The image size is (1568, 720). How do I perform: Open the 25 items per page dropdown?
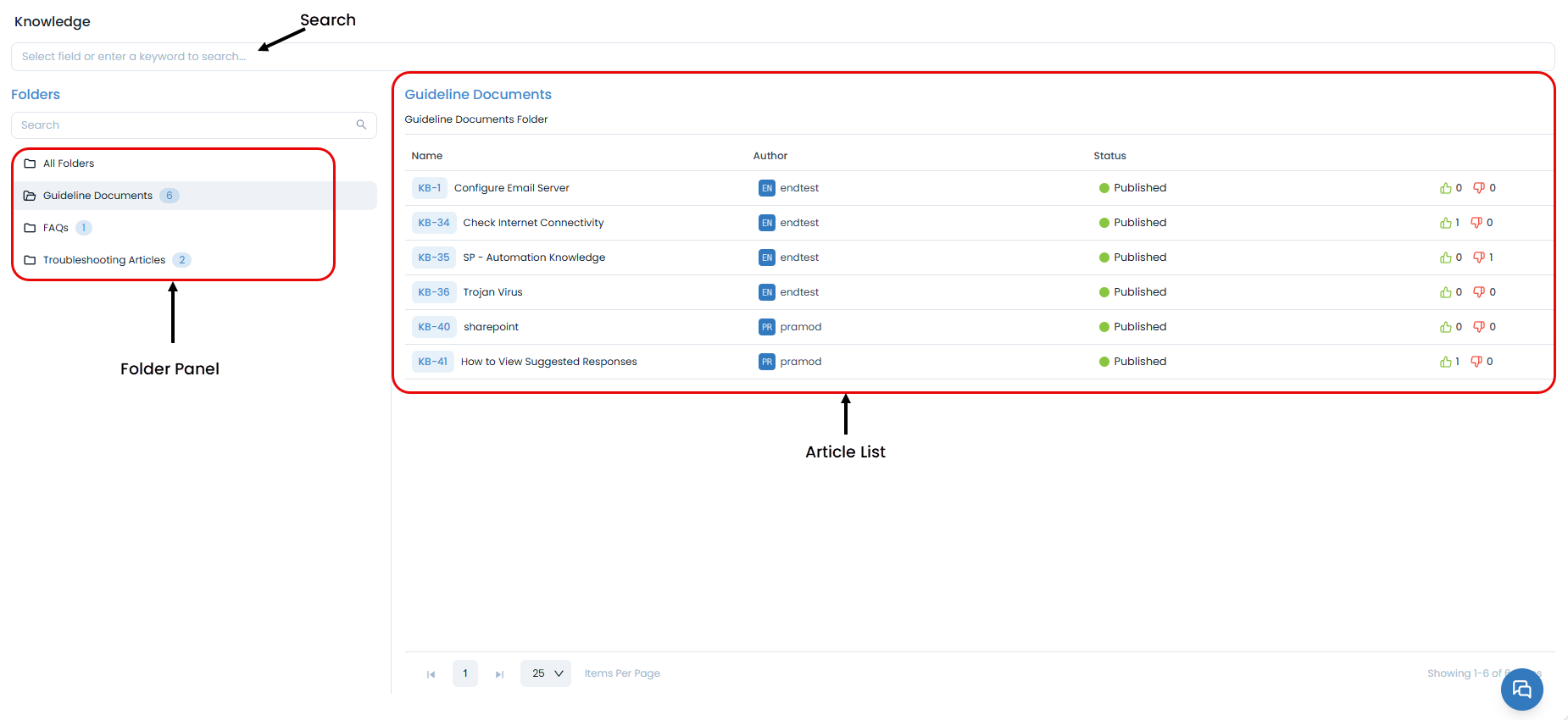coord(546,673)
